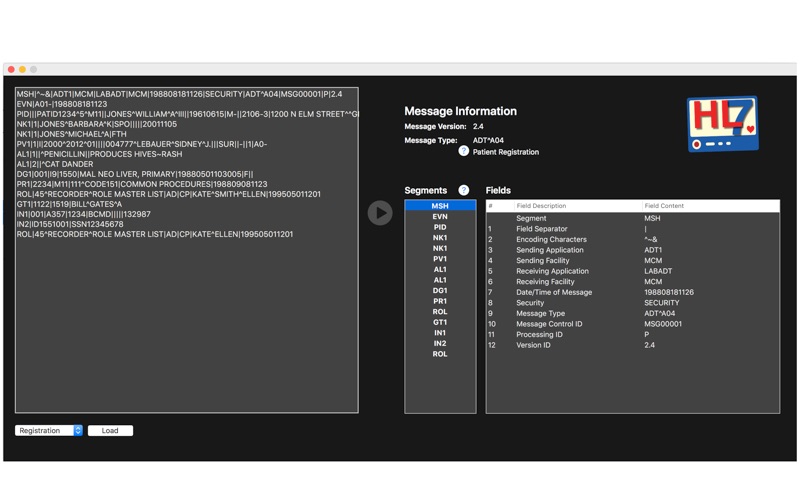Choose the GT1 segment
Viewport: 800px width, 500px height.
(x=440, y=323)
